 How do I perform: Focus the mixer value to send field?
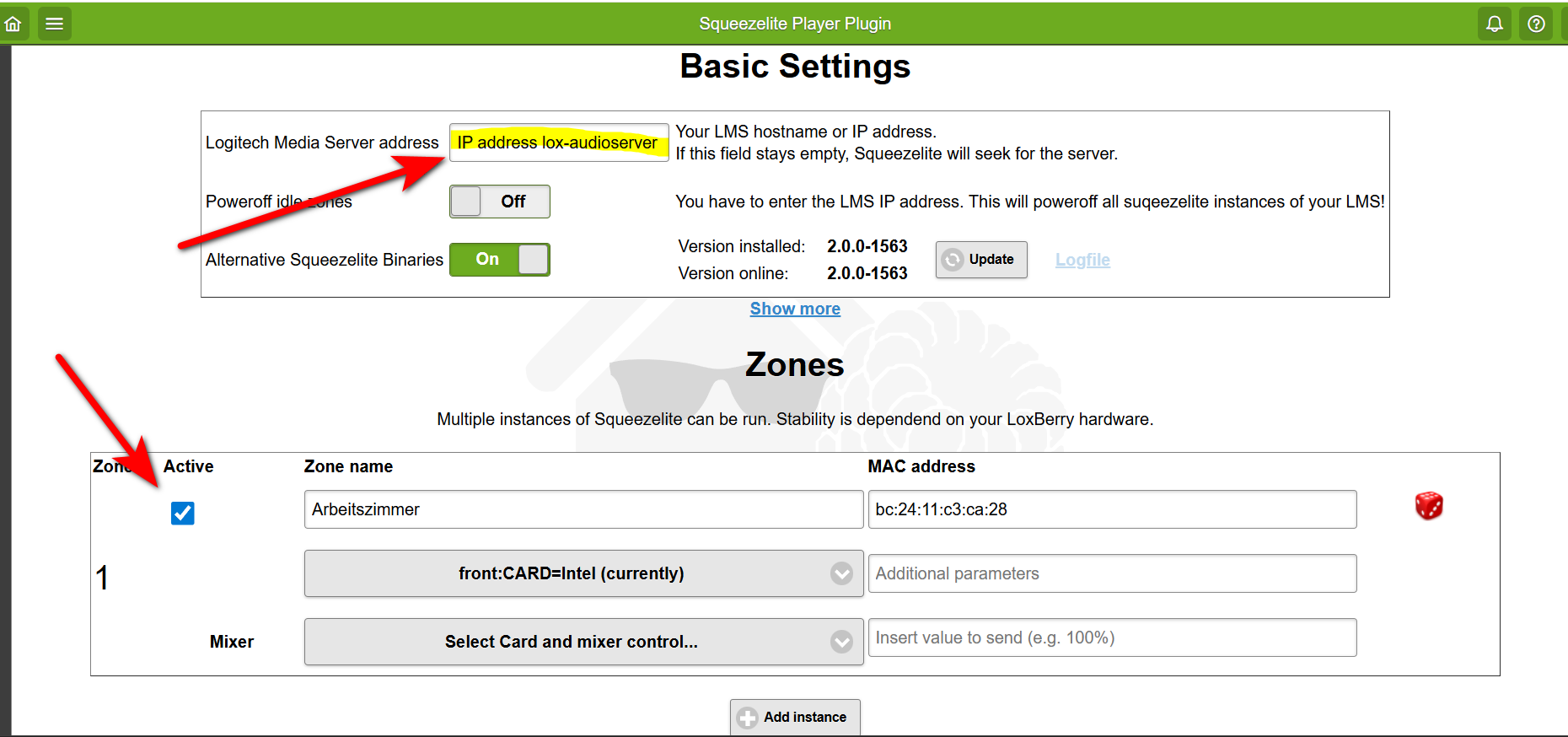click(x=1112, y=637)
